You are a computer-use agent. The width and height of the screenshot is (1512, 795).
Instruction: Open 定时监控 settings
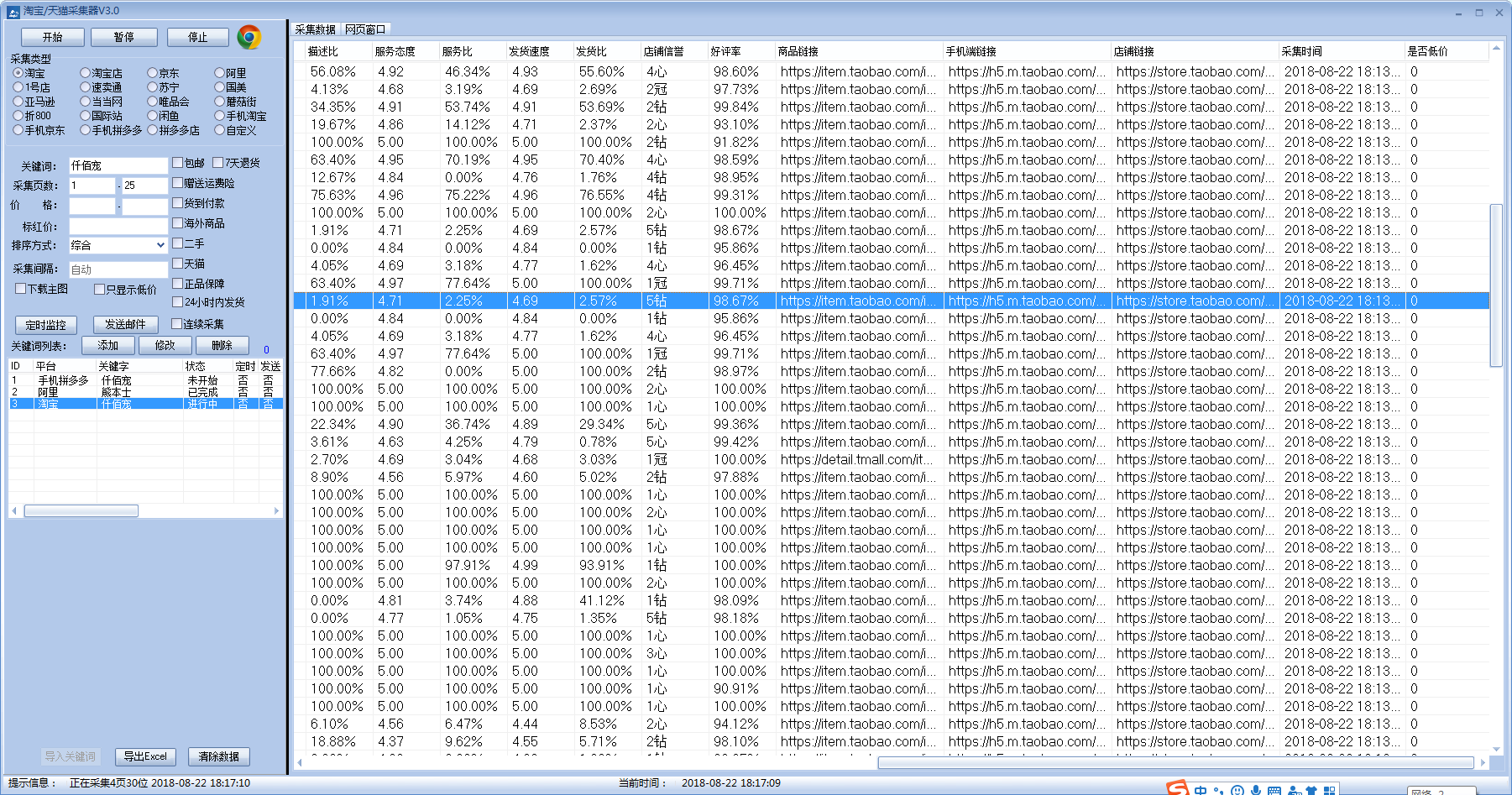pyautogui.click(x=46, y=325)
